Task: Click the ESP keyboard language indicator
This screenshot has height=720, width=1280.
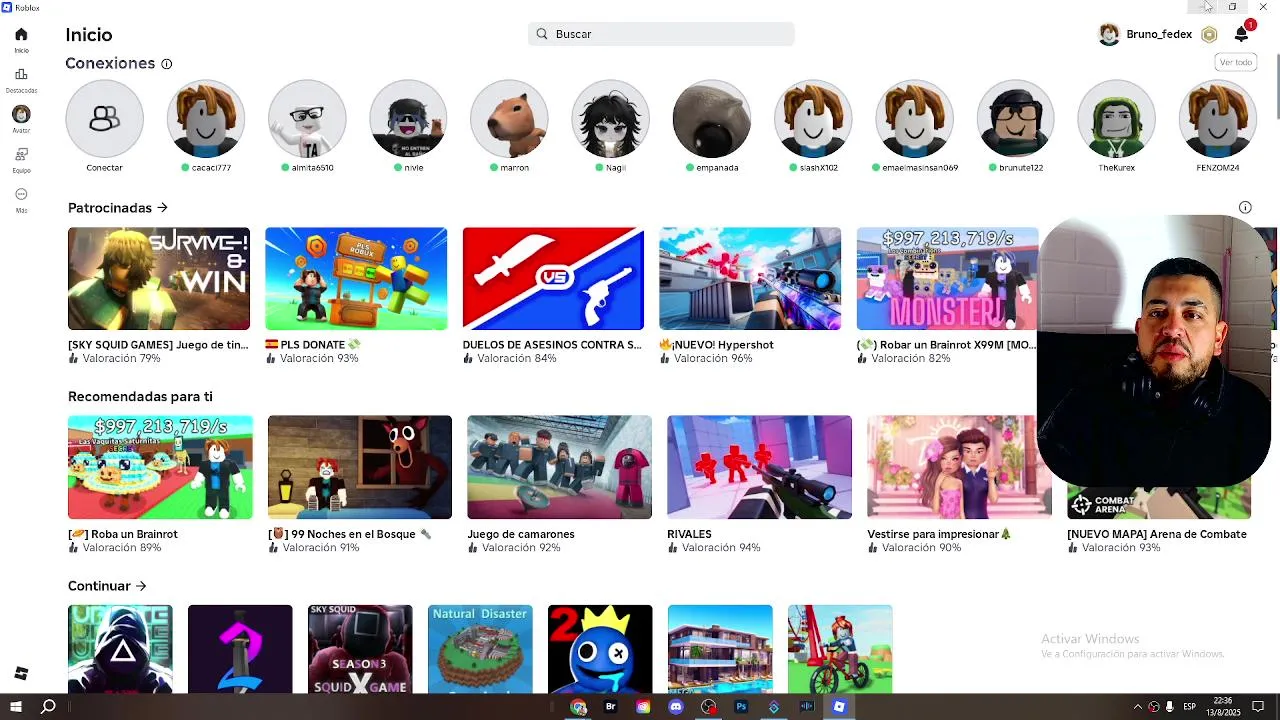Action: point(1189,707)
